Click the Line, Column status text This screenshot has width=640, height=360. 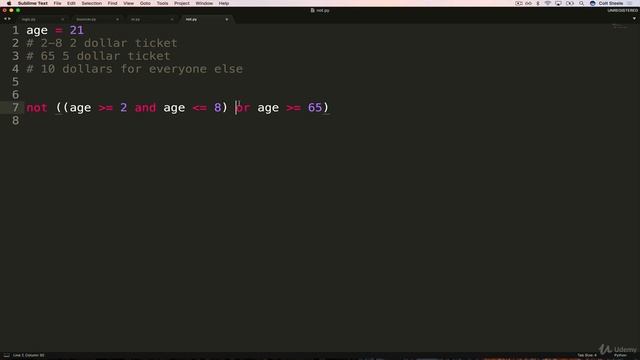tap(29, 356)
